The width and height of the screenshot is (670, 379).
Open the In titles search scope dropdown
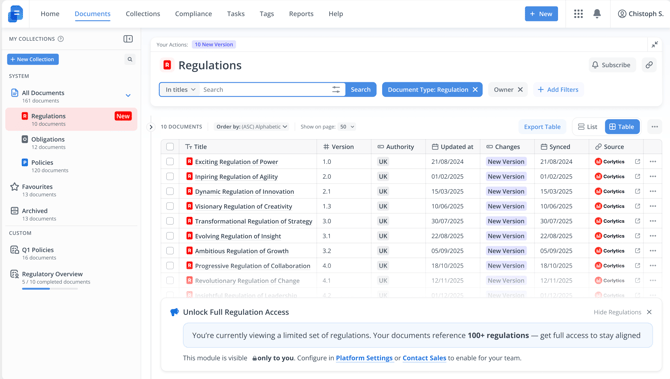tap(180, 89)
